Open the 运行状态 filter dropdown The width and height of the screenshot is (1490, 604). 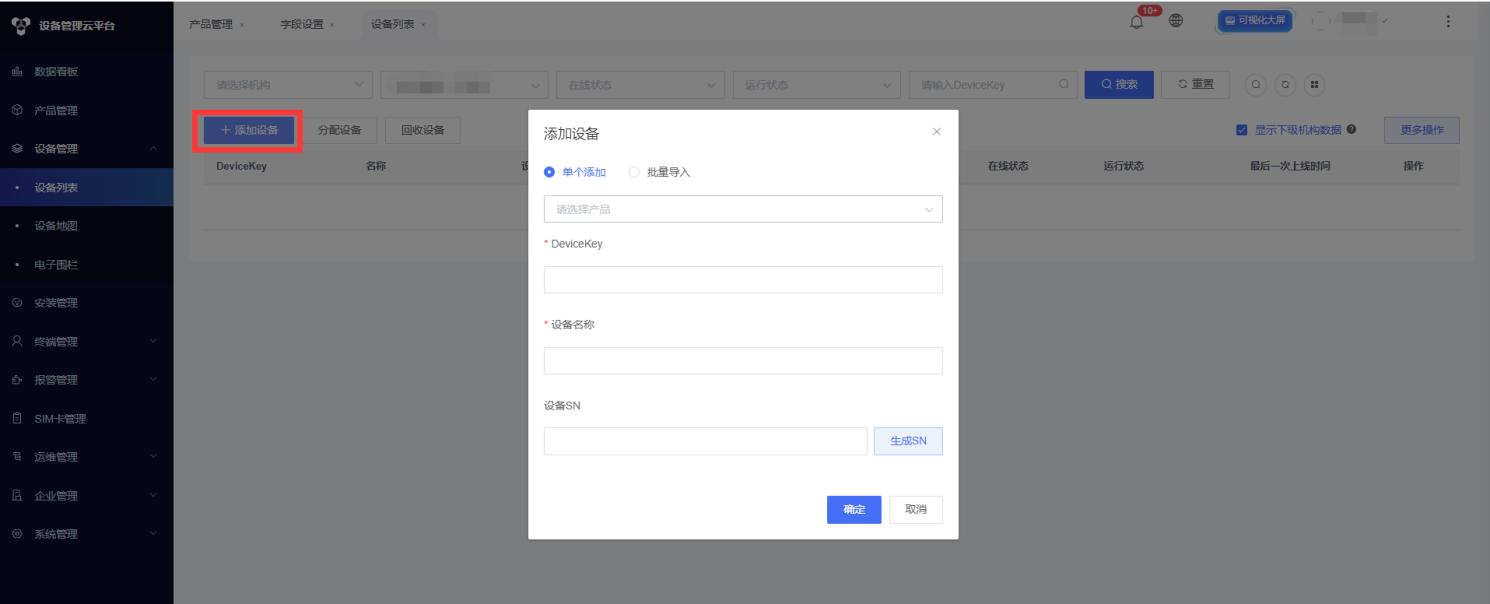pyautogui.click(x=817, y=85)
